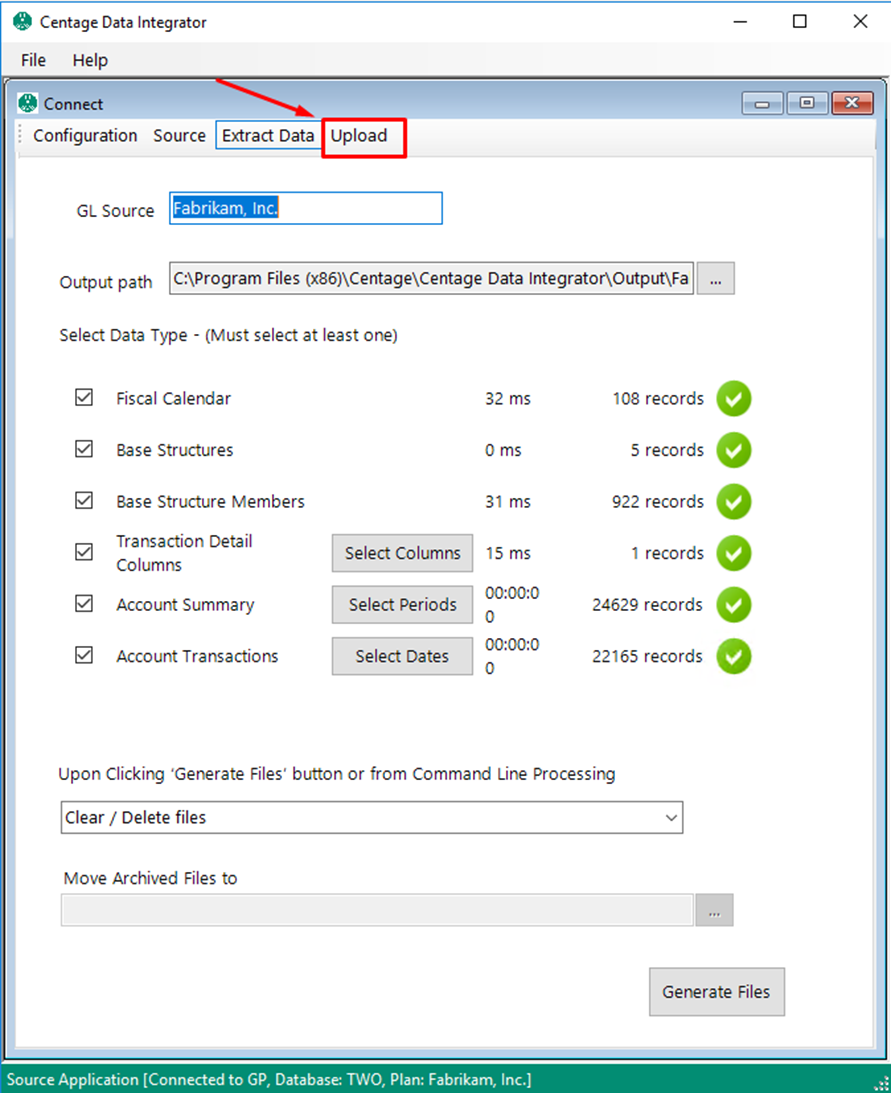Click the status bar Source Application text

[269, 1080]
